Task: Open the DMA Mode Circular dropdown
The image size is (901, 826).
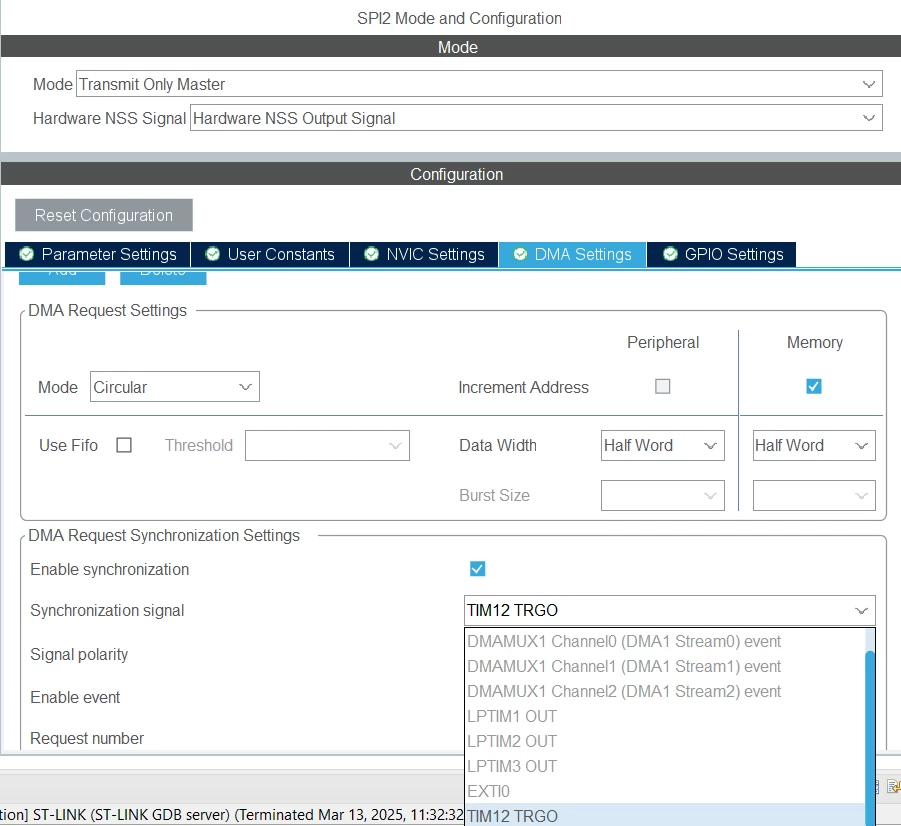Action: pos(175,387)
